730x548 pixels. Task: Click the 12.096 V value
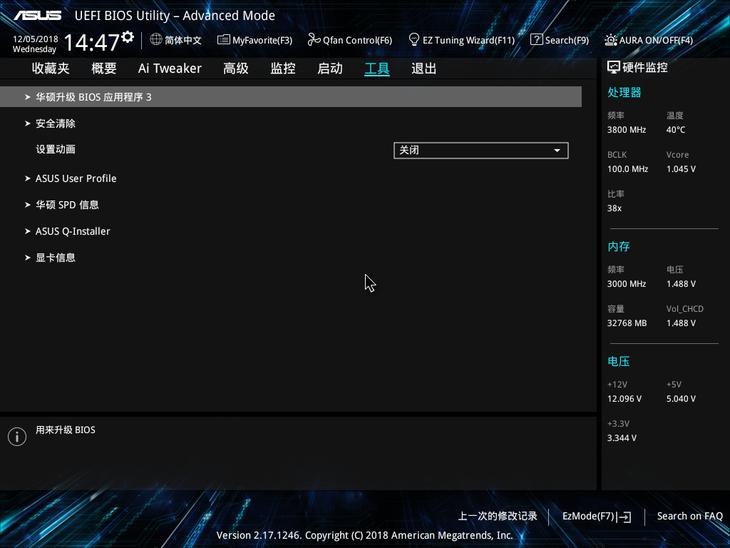click(x=624, y=399)
